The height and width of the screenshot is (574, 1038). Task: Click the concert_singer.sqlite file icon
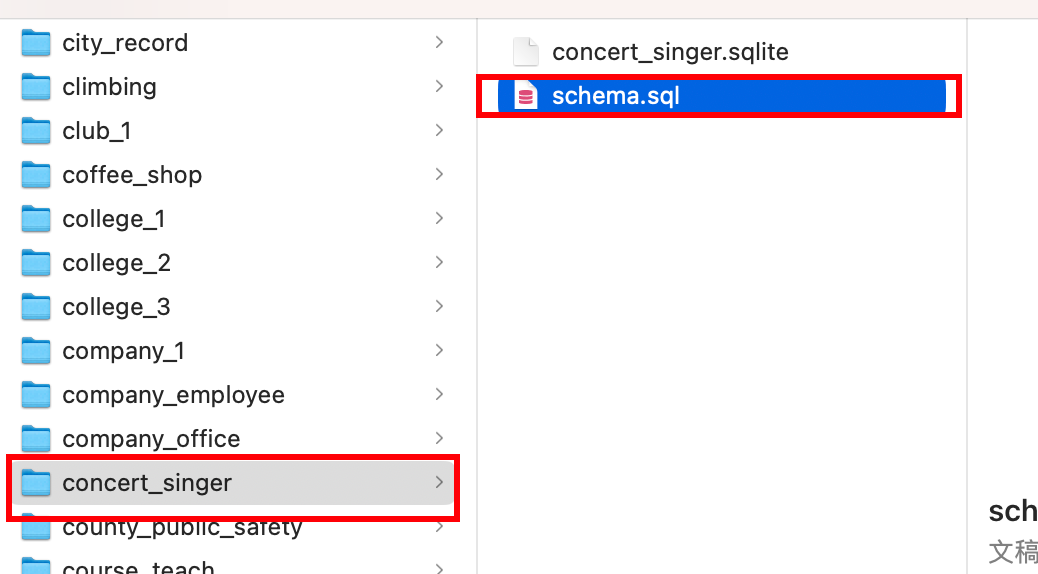click(x=526, y=52)
